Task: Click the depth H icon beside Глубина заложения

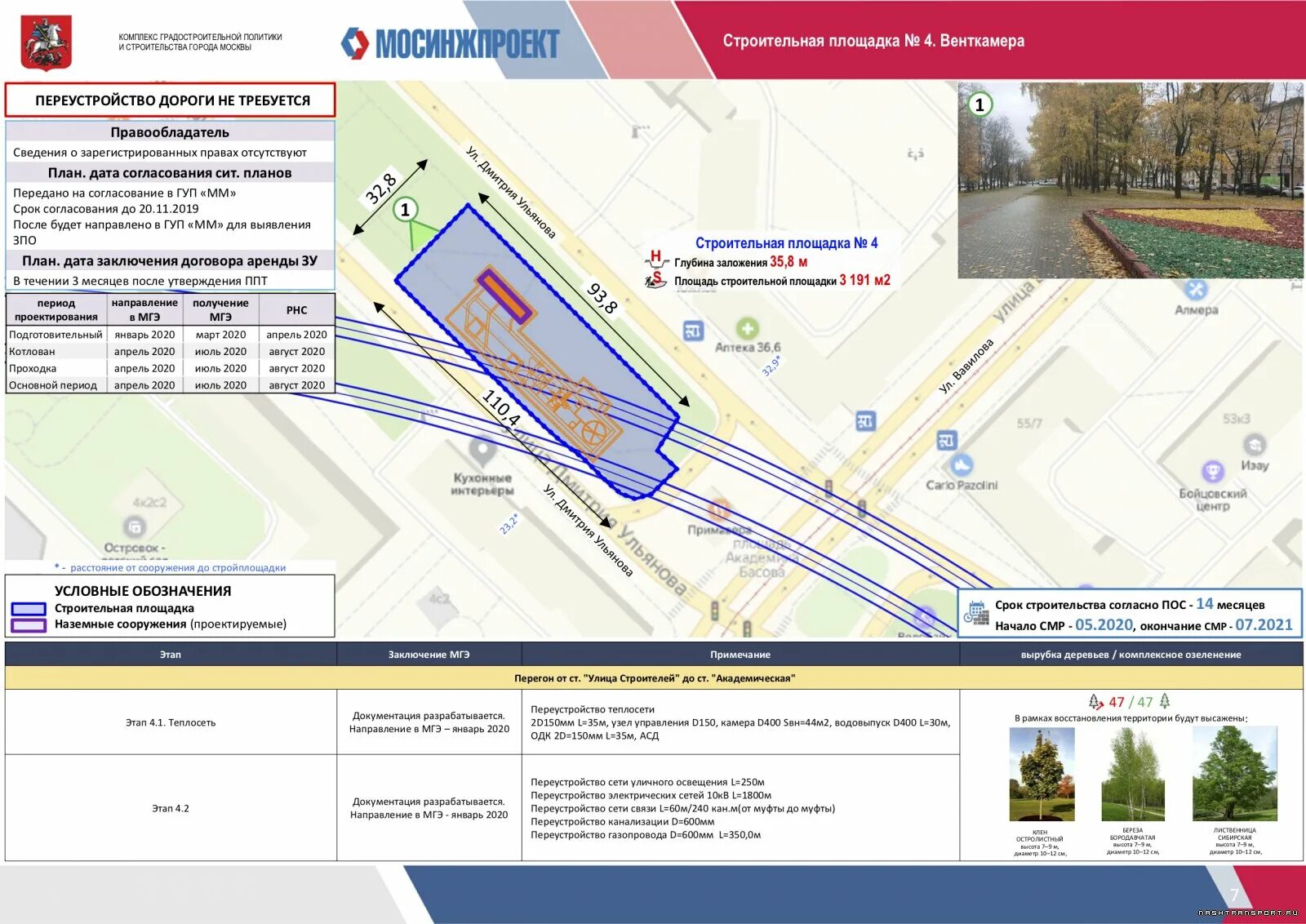Action: 655,260
